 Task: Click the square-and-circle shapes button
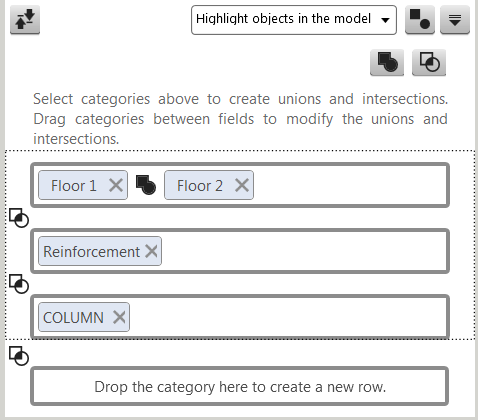[420, 20]
